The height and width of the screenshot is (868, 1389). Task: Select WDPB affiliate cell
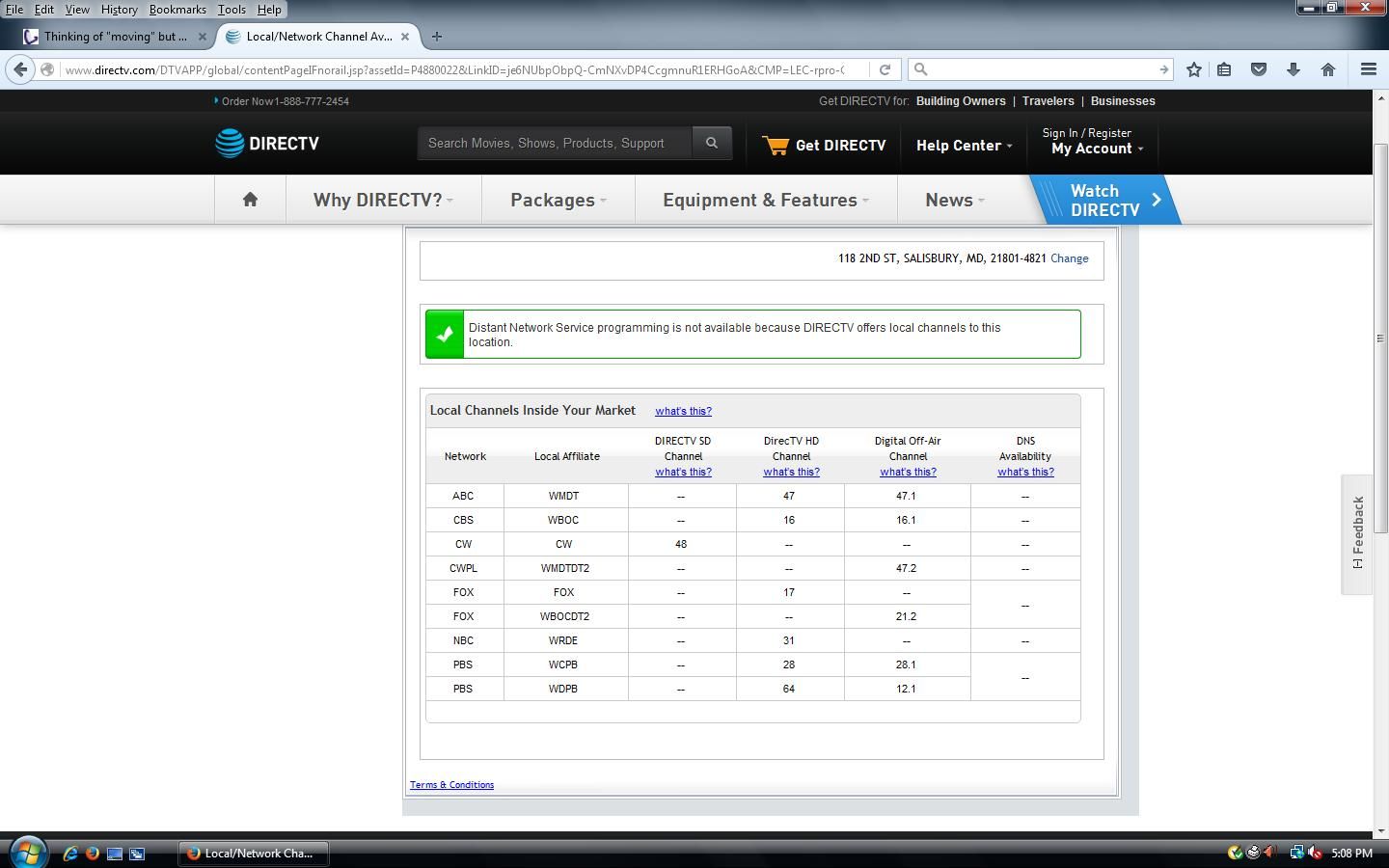[x=564, y=689]
